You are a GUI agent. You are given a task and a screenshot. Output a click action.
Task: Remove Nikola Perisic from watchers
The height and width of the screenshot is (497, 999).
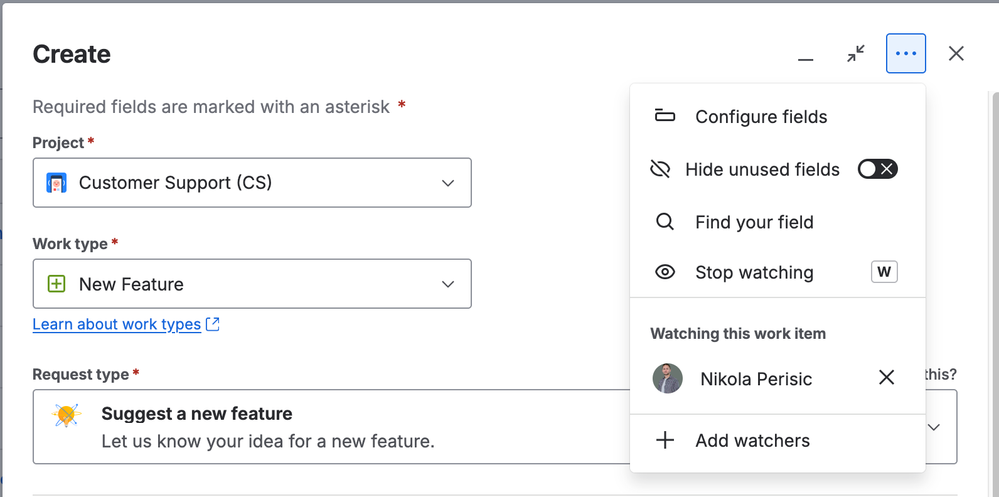tap(886, 378)
